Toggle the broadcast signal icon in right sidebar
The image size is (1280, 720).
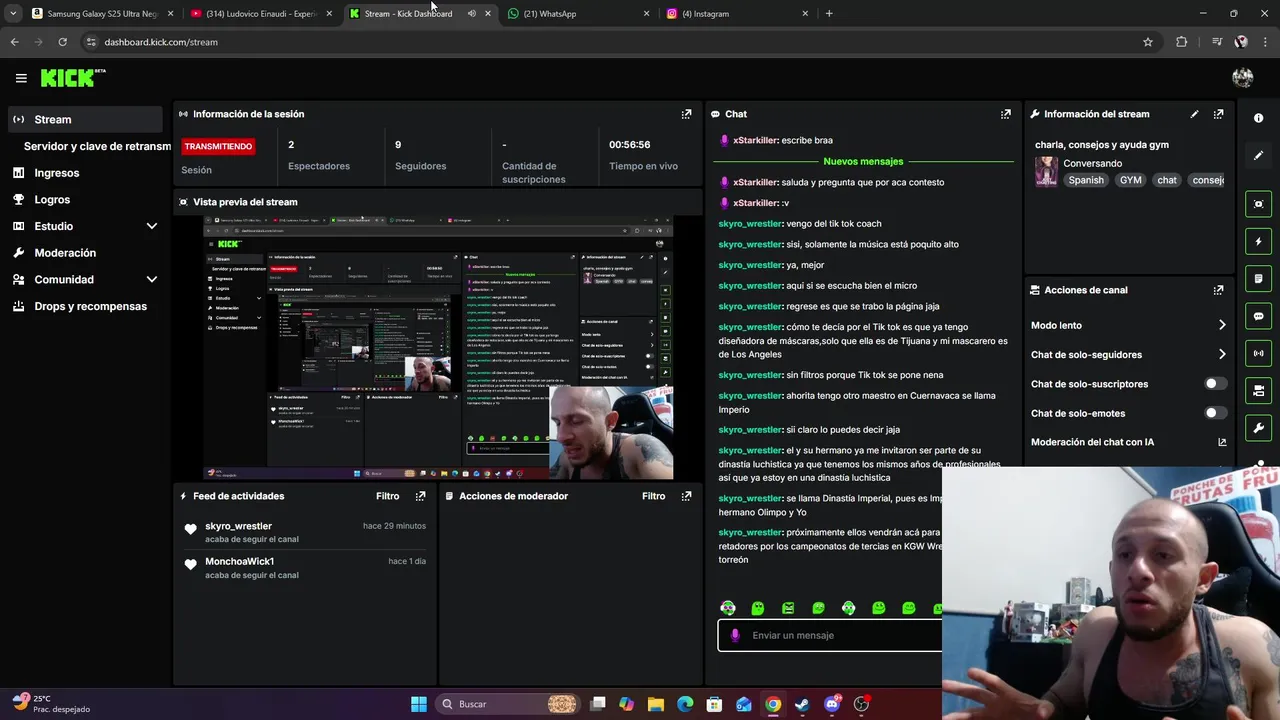(1258, 353)
